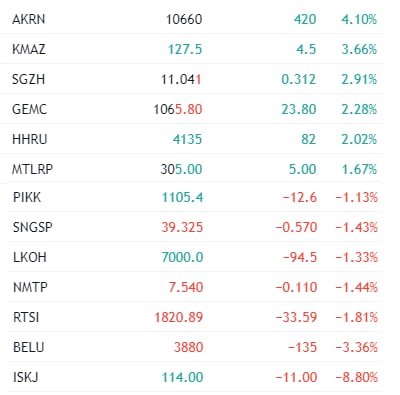Viewport: 400px width, 395px height.
Task: Click the KMAZ 3.66% percent change
Action: (x=359, y=49)
